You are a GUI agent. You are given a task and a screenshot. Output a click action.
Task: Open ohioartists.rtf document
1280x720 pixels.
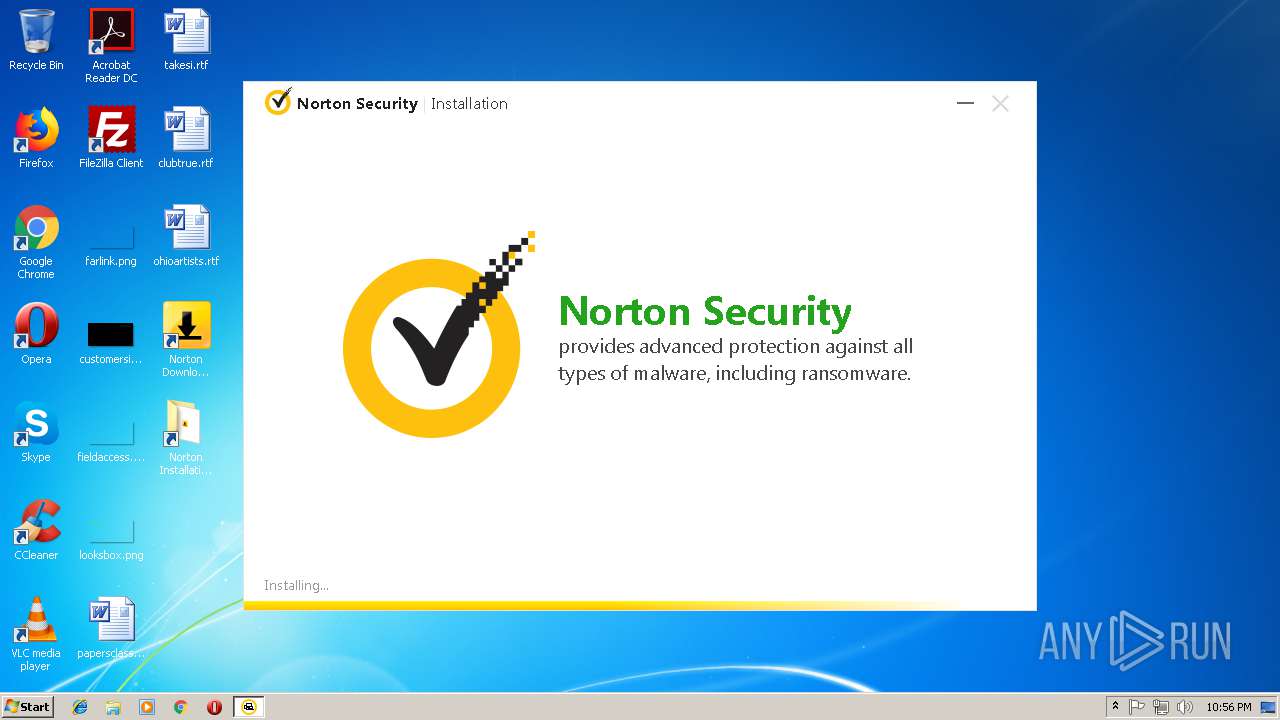[186, 236]
